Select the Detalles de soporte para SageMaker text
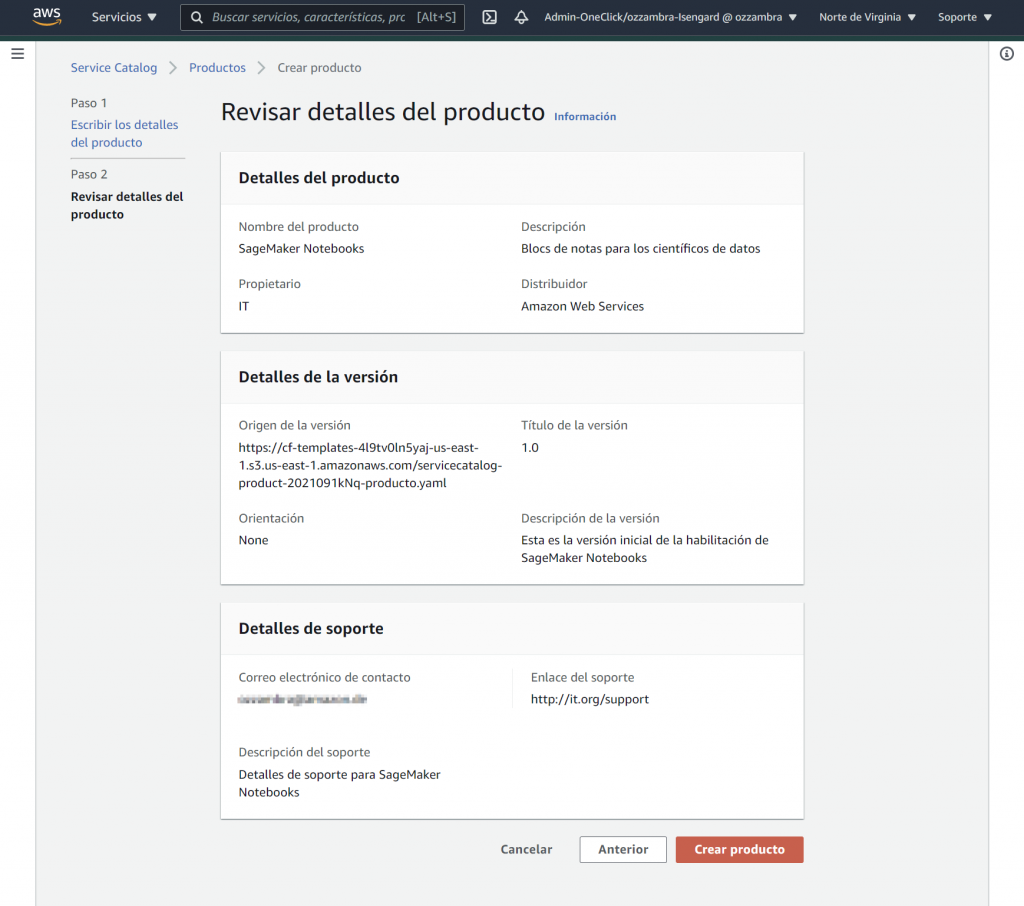The height and width of the screenshot is (906, 1024). pyautogui.click(x=339, y=783)
